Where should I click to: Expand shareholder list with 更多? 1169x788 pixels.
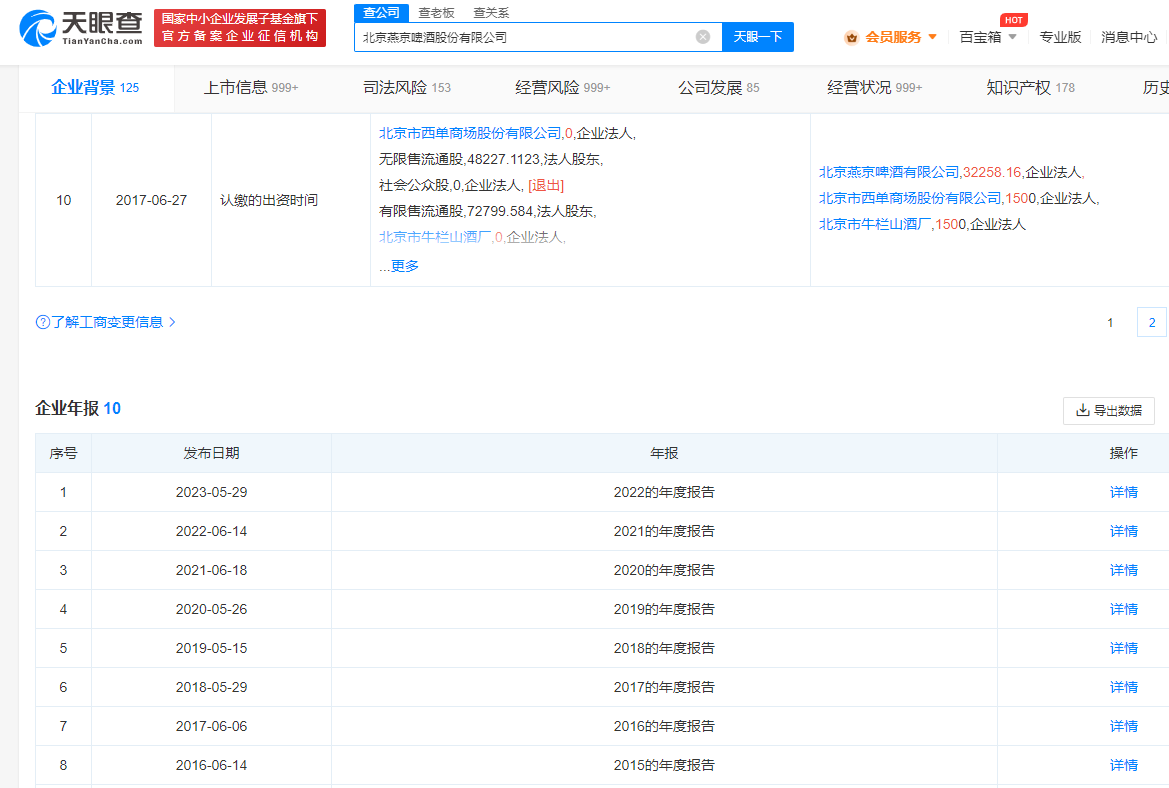pos(404,266)
